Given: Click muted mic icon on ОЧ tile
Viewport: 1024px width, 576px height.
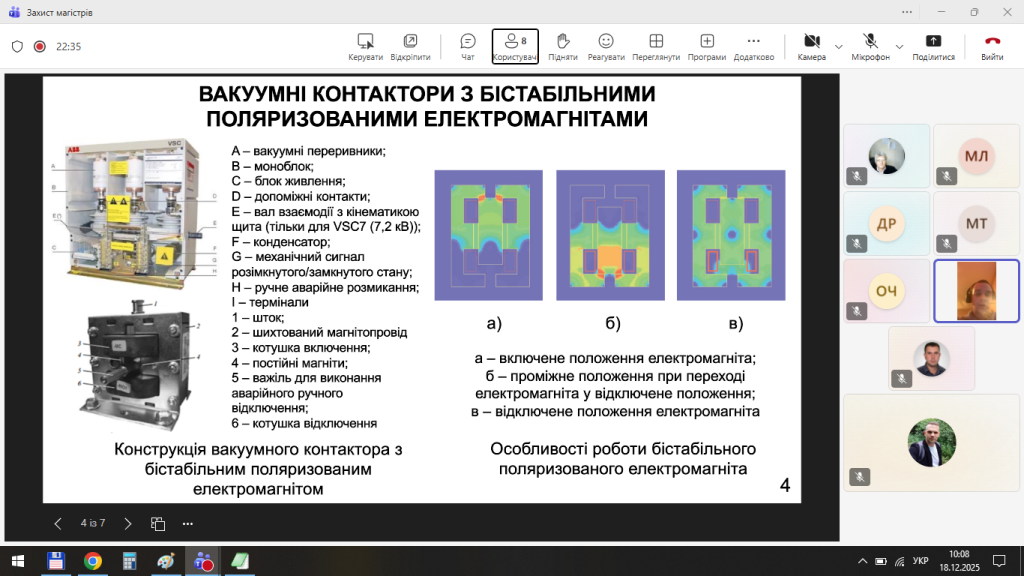Looking at the screenshot, I should (857, 312).
